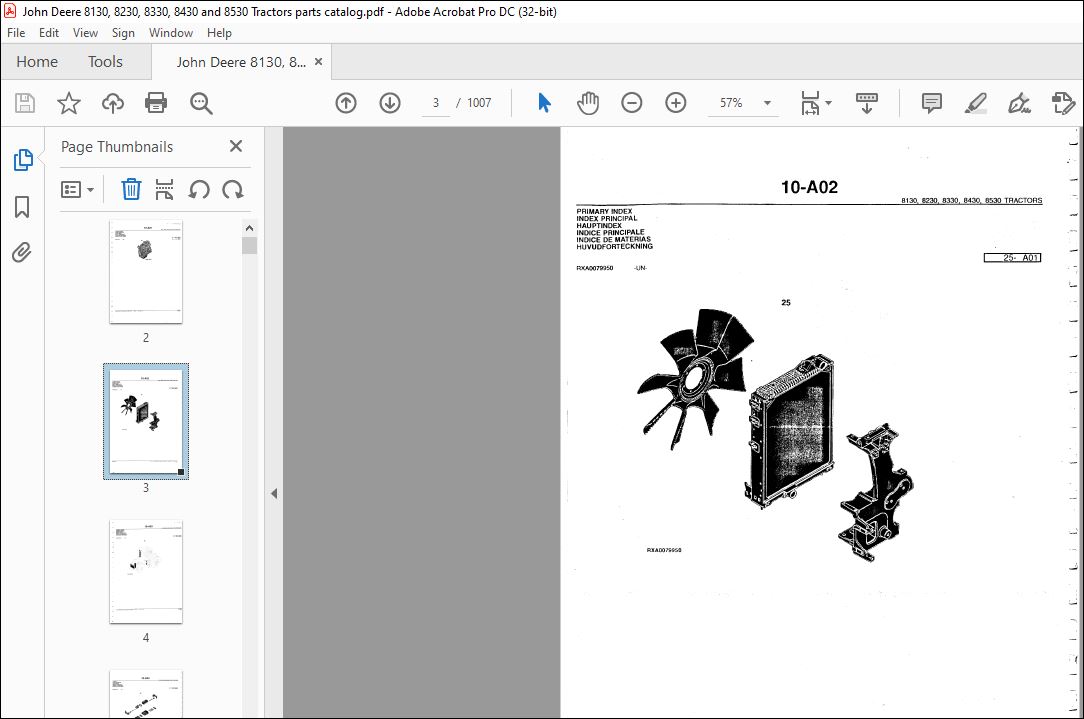The image size is (1084, 719).
Task: Open the Sign document pen tool
Action: tap(1019, 103)
